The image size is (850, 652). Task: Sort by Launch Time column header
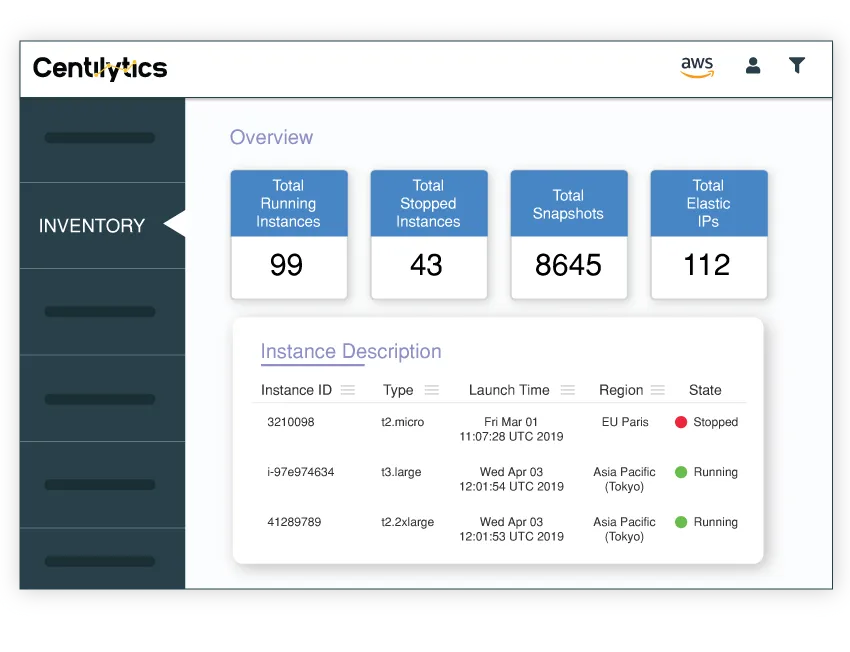click(x=509, y=390)
